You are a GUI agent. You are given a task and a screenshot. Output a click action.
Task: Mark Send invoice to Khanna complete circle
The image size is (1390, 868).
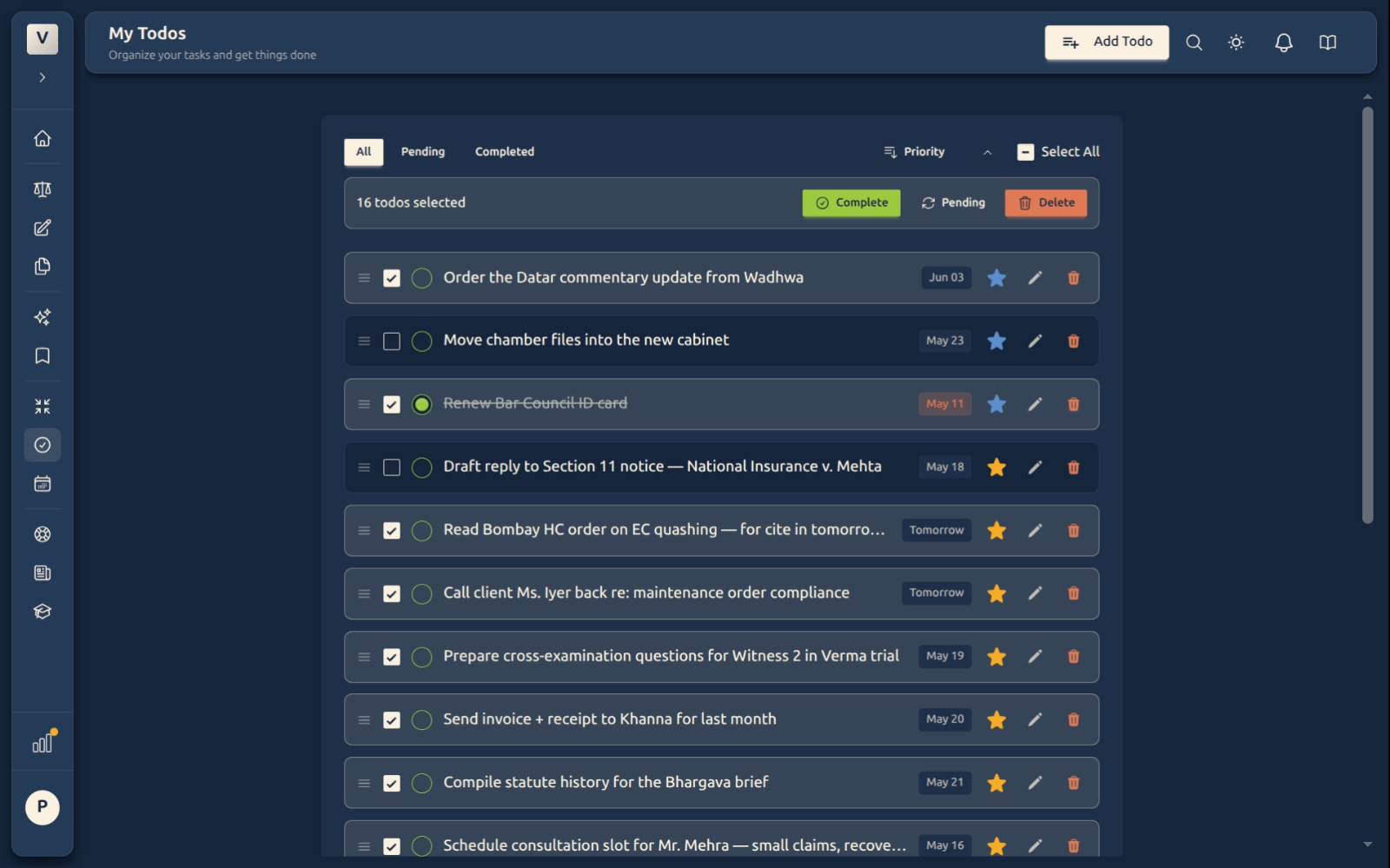[421, 720]
